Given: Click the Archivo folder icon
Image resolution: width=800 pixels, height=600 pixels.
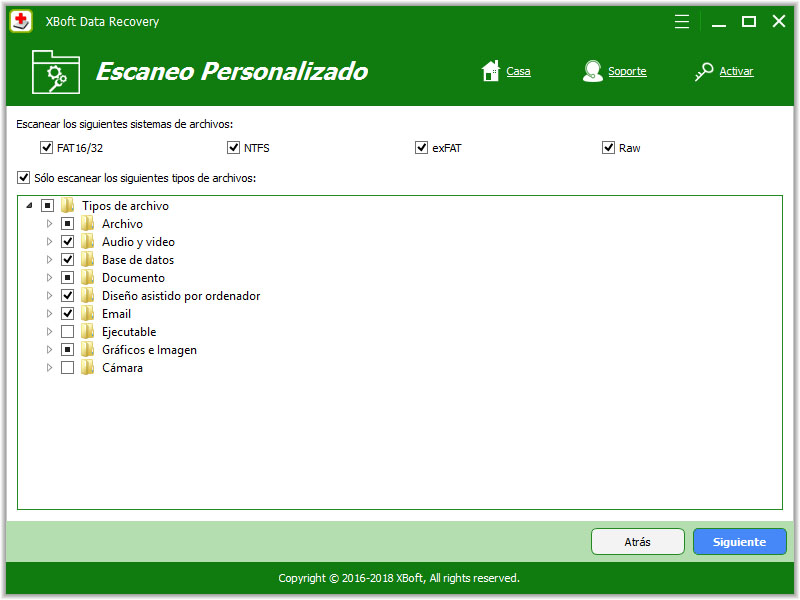Looking at the screenshot, I should (87, 223).
